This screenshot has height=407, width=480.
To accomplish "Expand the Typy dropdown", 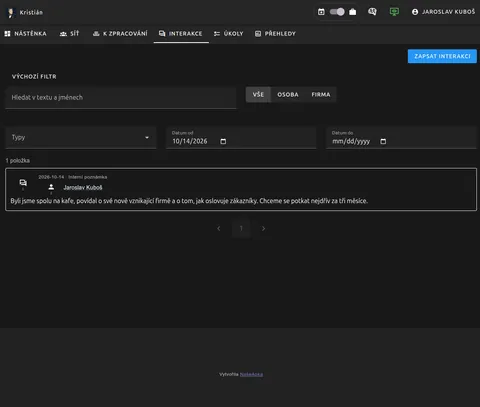I will [81, 137].
